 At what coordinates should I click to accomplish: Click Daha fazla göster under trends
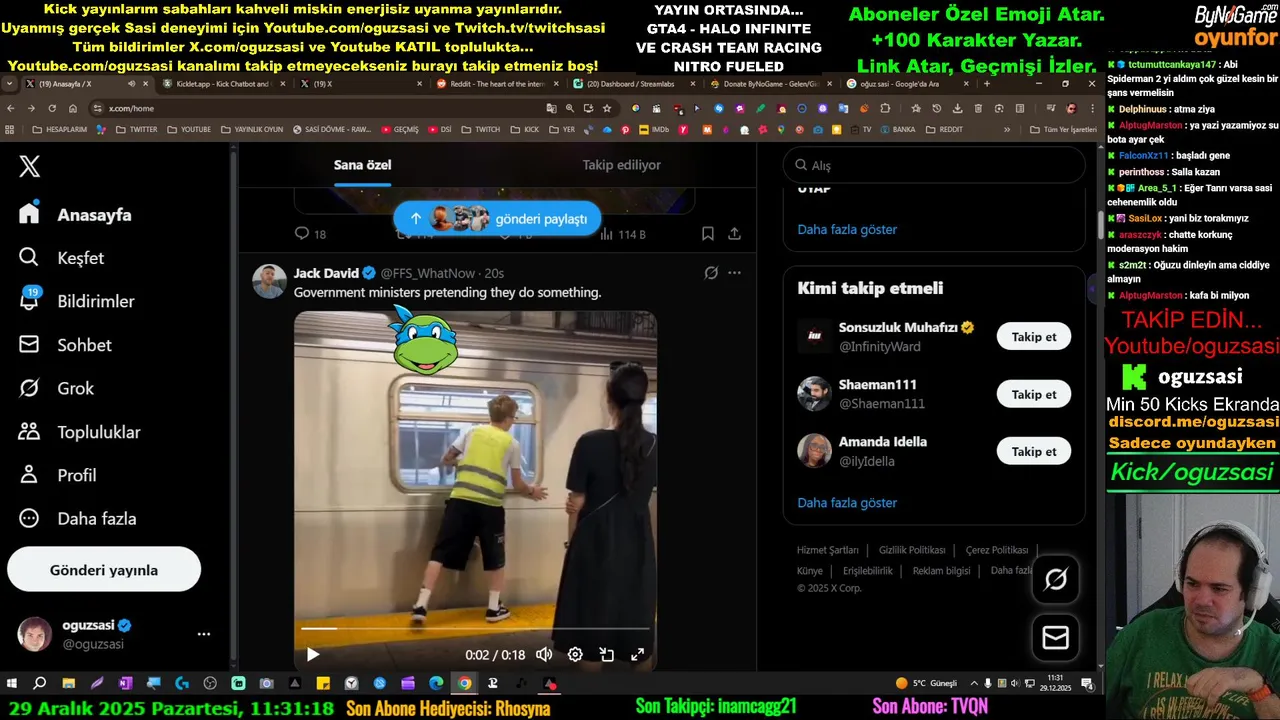[x=847, y=229]
